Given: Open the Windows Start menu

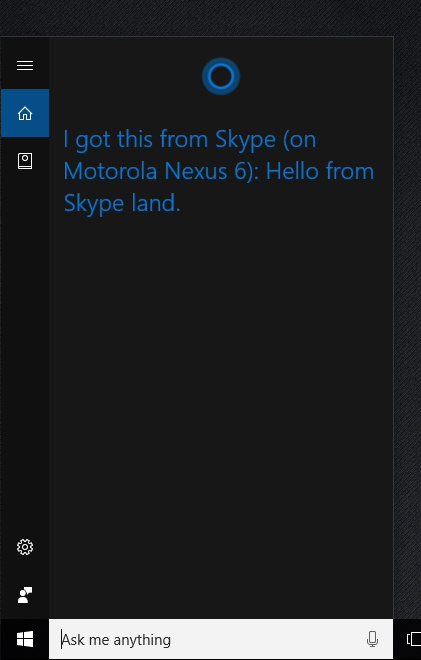Looking at the screenshot, I should 25,639.
